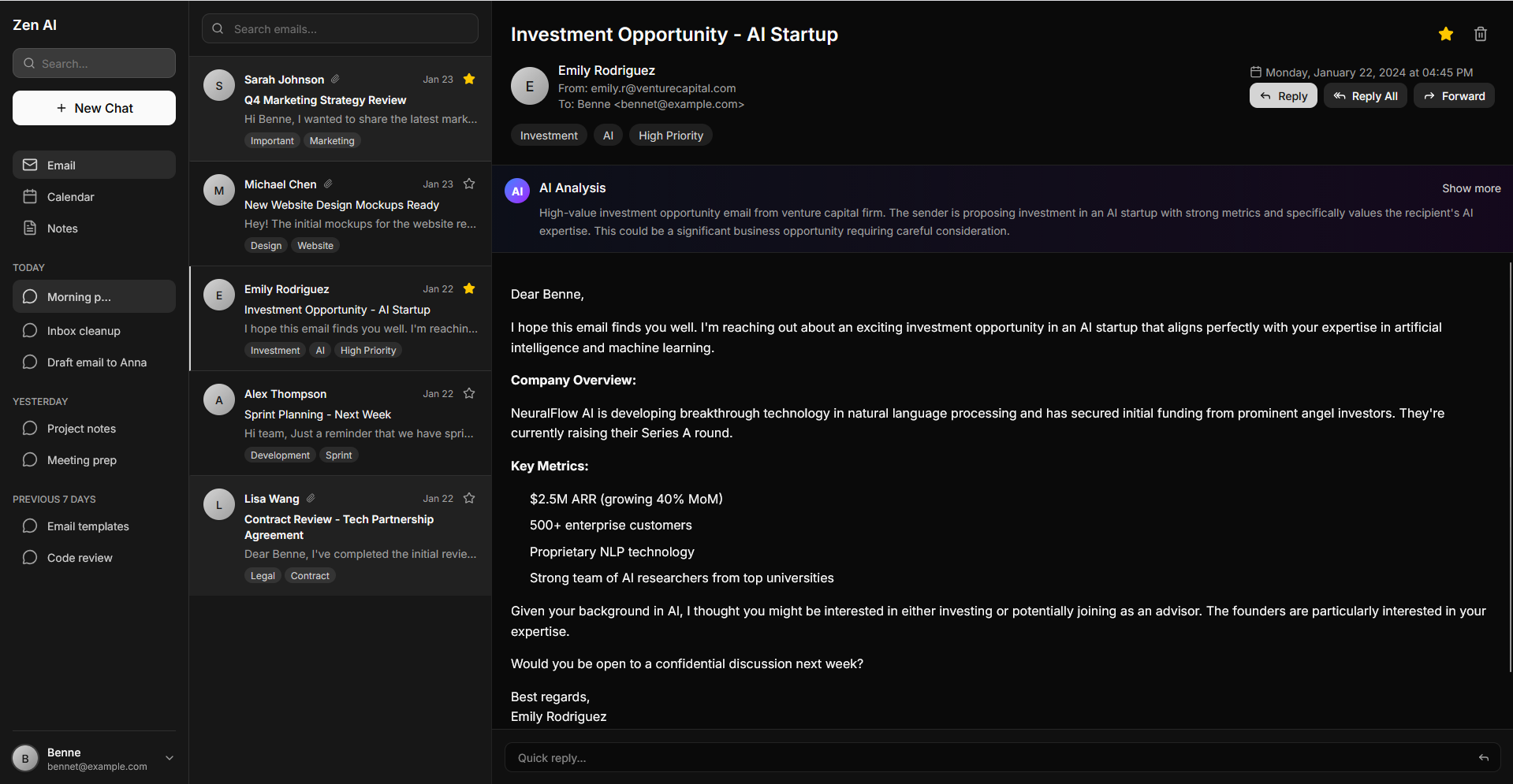Start a New Chat
Screen dimensions: 1513x784
[x=94, y=108]
